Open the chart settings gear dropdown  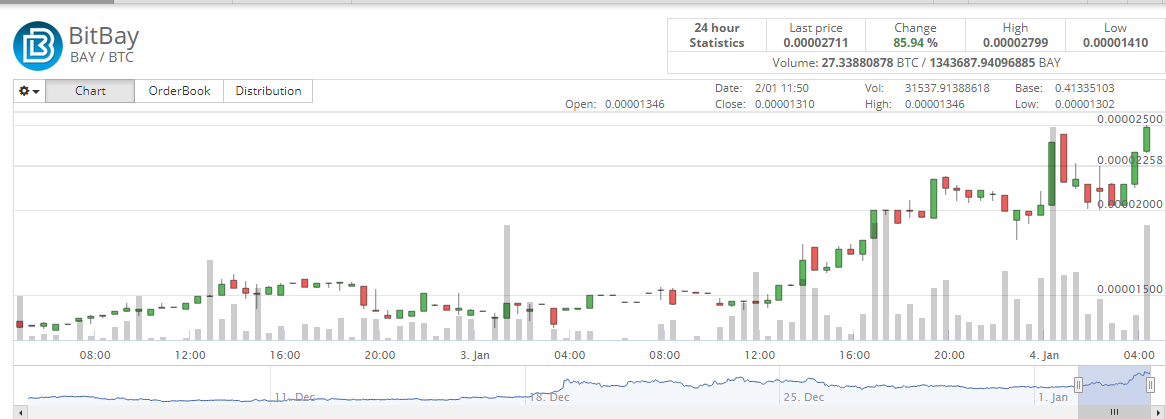point(30,91)
